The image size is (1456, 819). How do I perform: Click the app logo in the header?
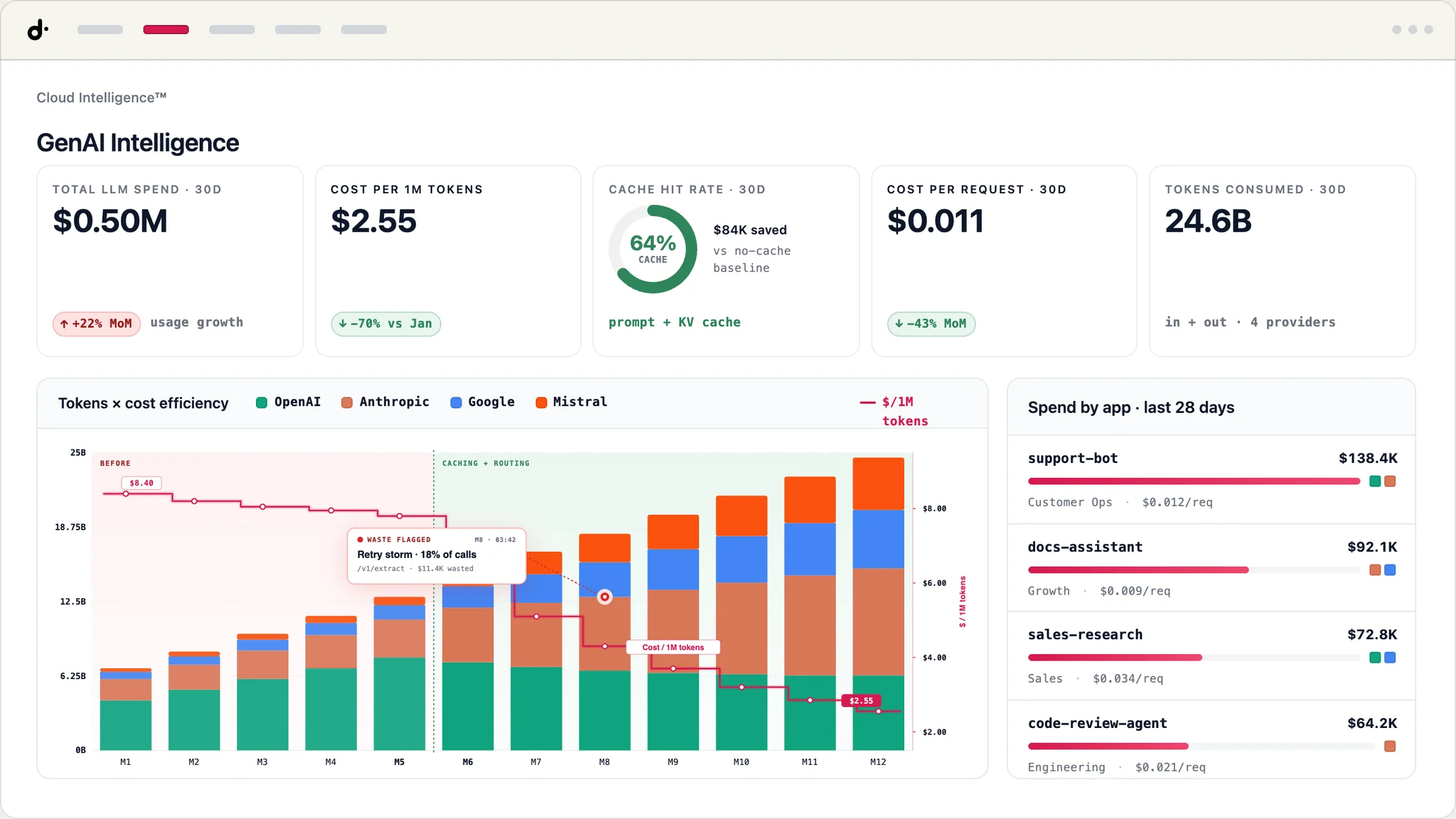(x=38, y=30)
